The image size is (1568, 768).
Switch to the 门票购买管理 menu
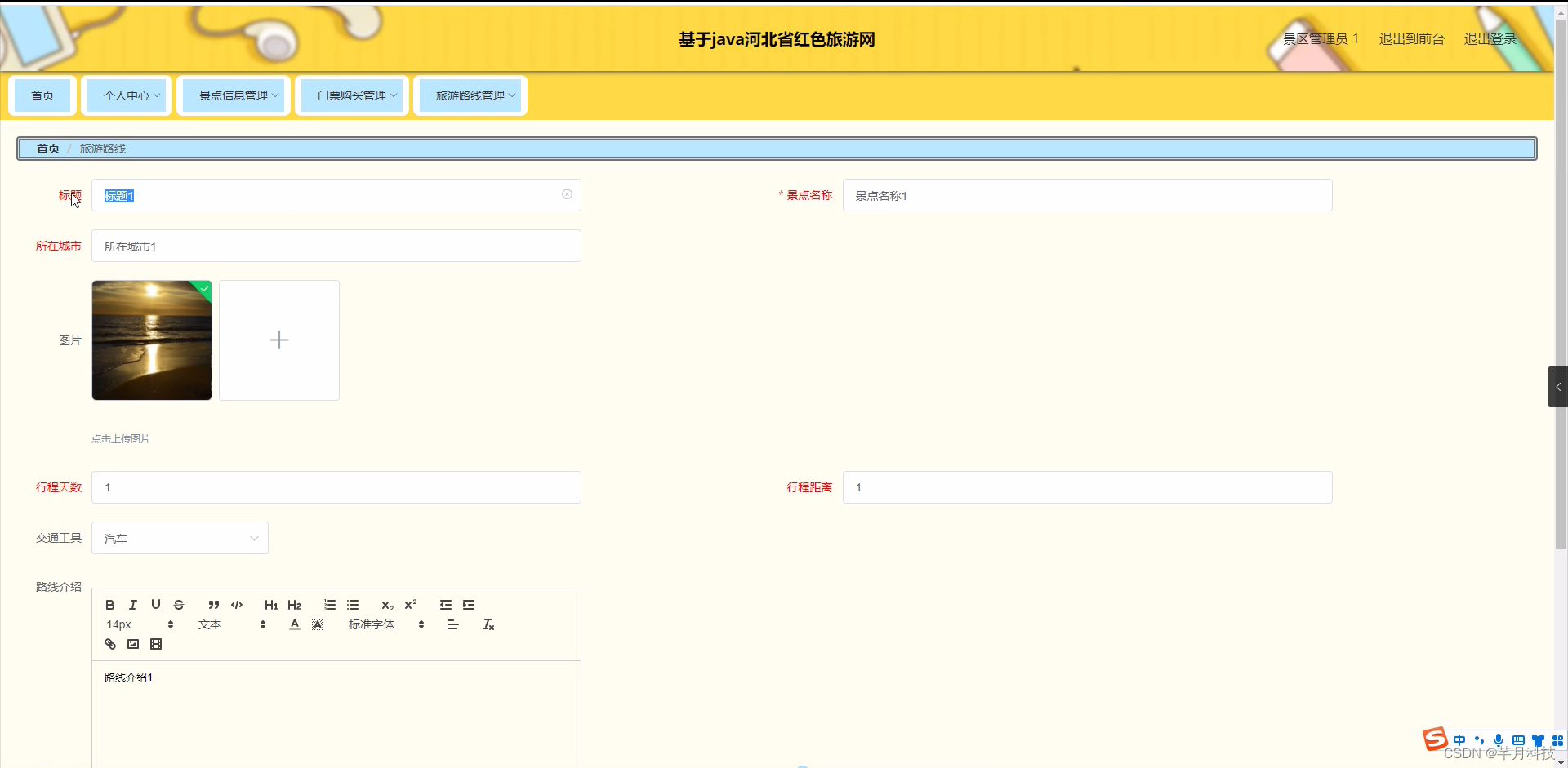(351, 95)
